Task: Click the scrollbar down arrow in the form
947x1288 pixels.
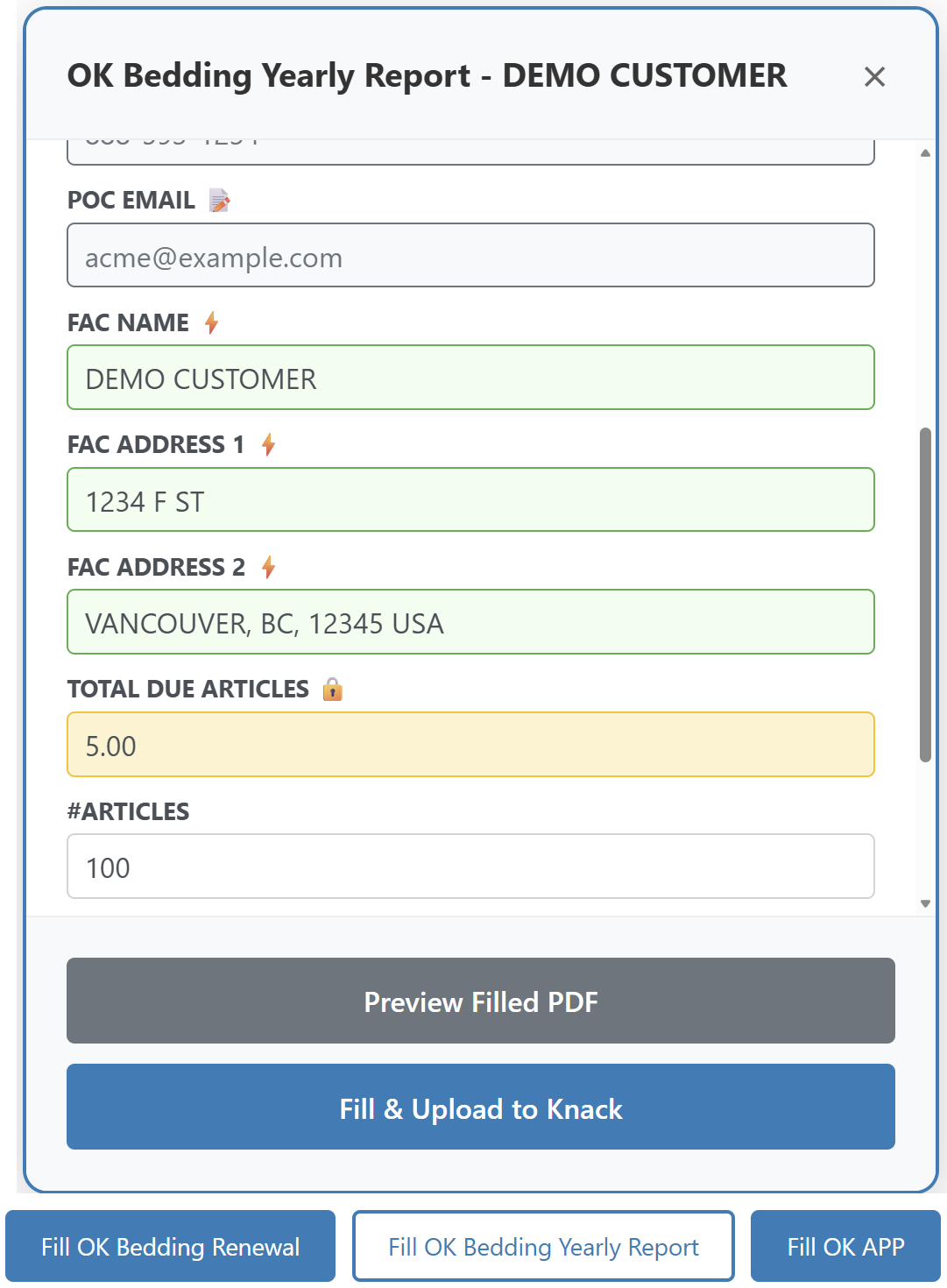Action: 925,903
